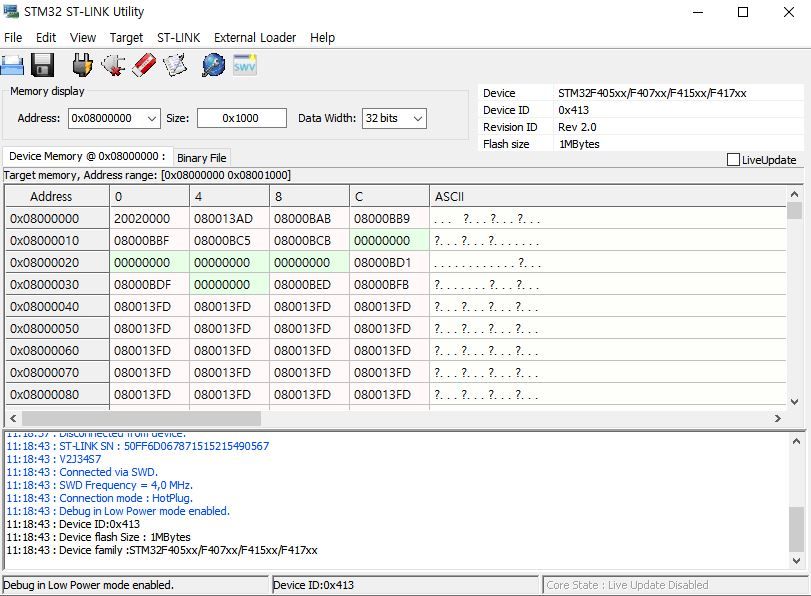
Task: Open the External Loader menu
Action: [x=255, y=38]
